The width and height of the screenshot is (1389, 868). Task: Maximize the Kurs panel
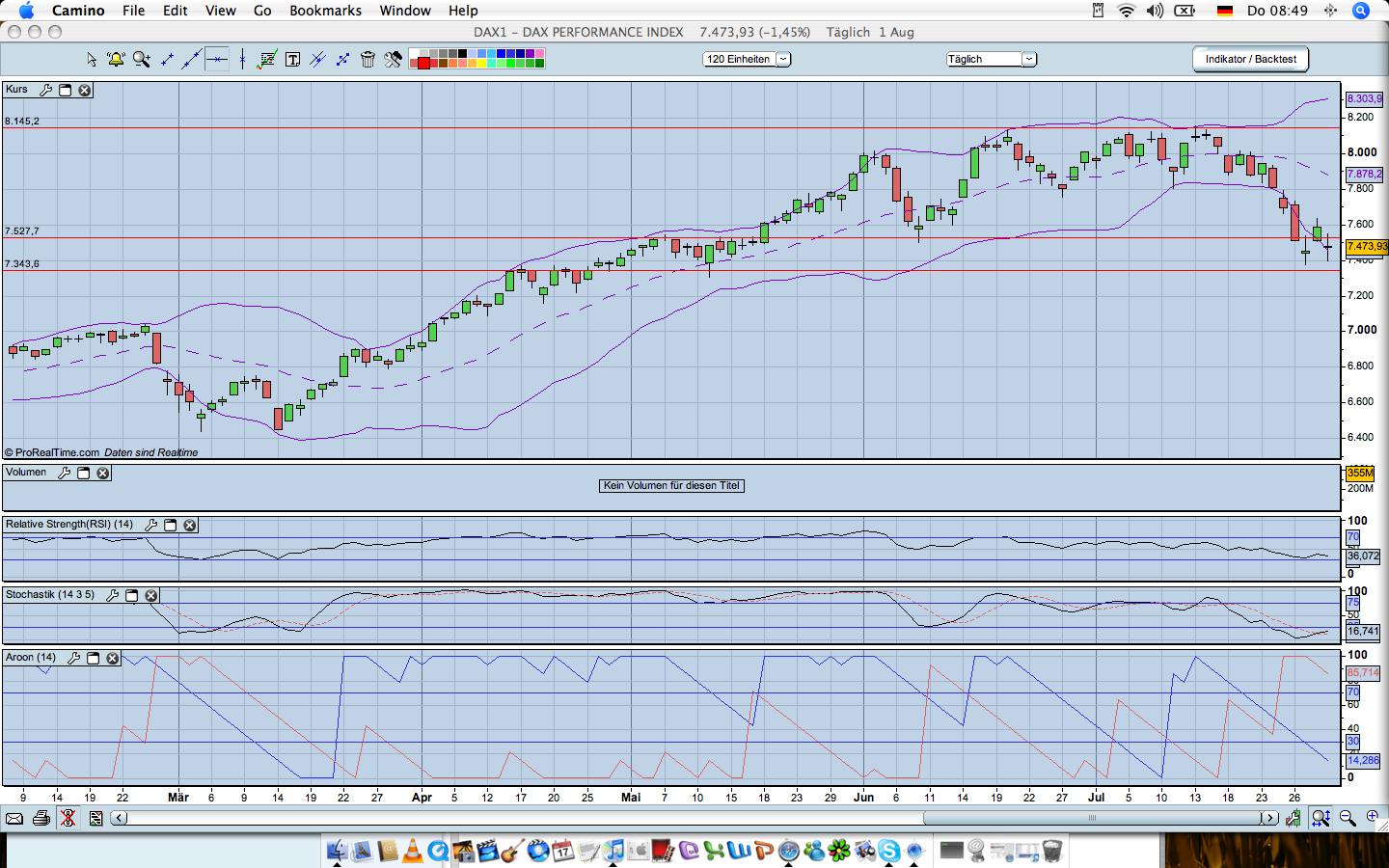(x=66, y=91)
